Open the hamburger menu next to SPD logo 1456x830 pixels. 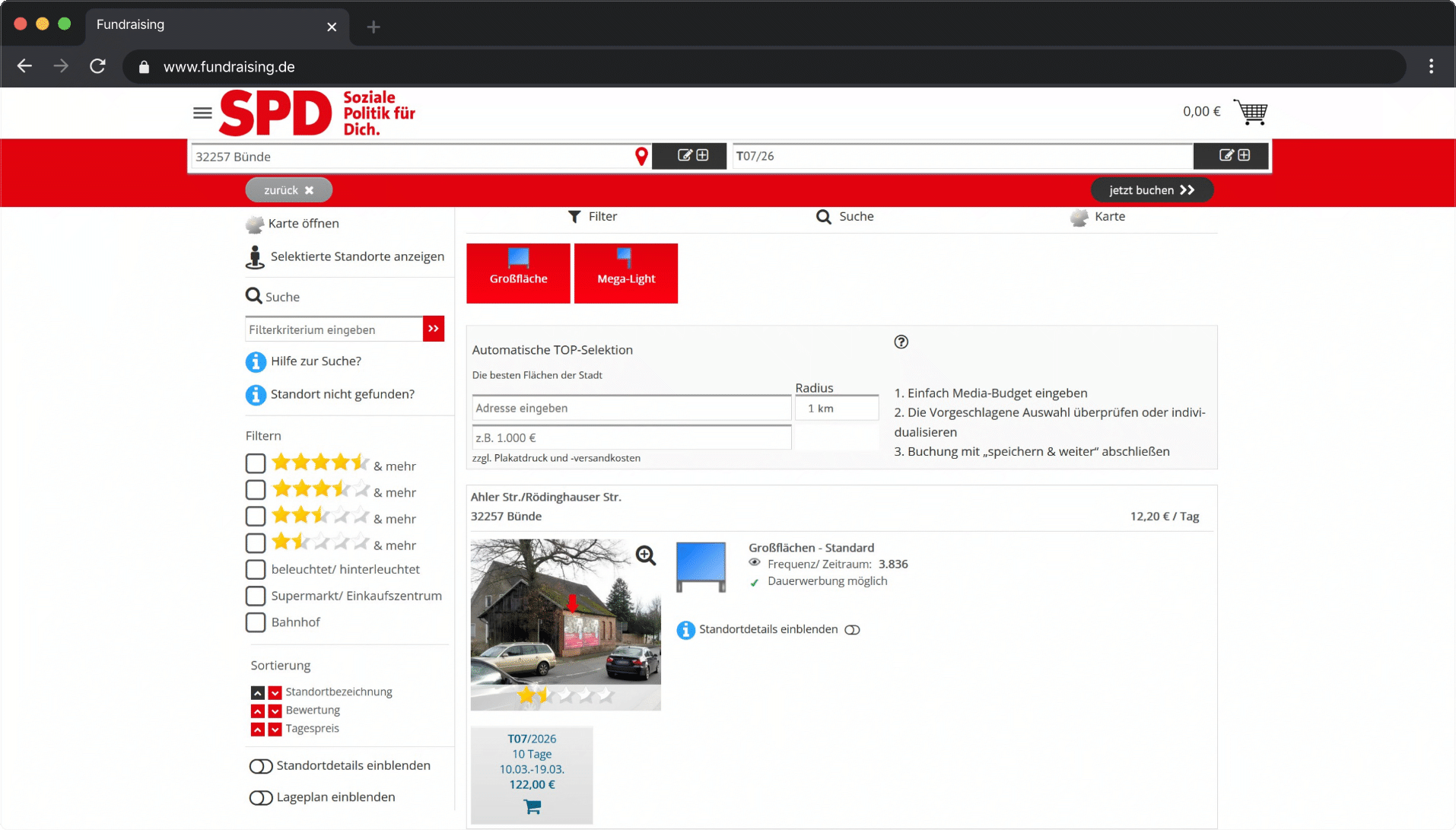click(202, 113)
